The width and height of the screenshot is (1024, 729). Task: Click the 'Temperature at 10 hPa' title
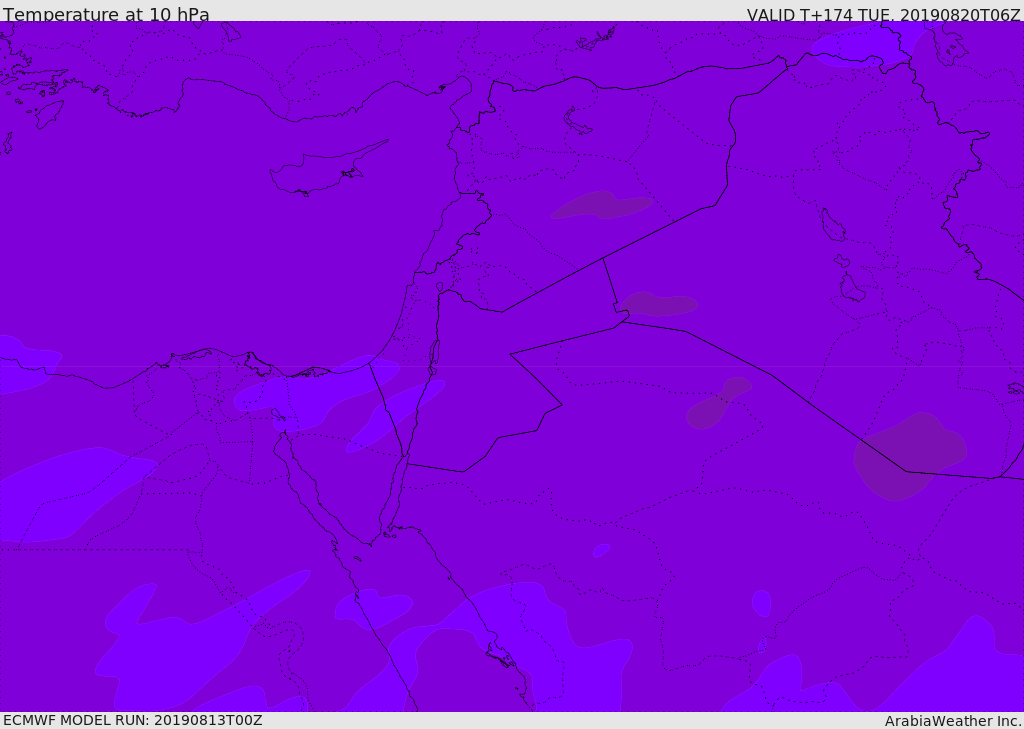pyautogui.click(x=106, y=14)
